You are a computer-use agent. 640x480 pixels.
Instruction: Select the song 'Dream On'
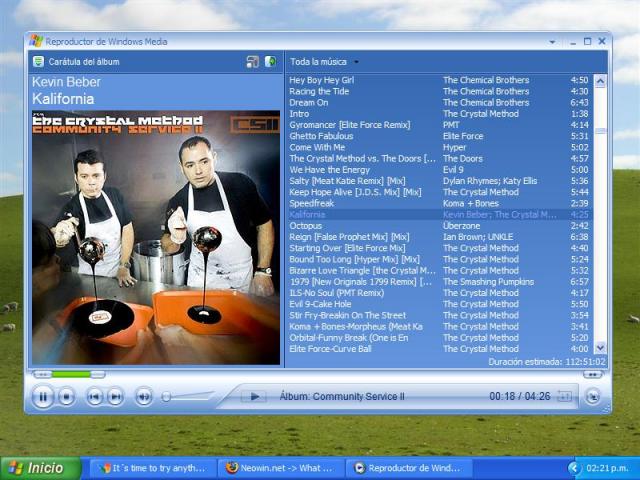[x=440, y=102]
